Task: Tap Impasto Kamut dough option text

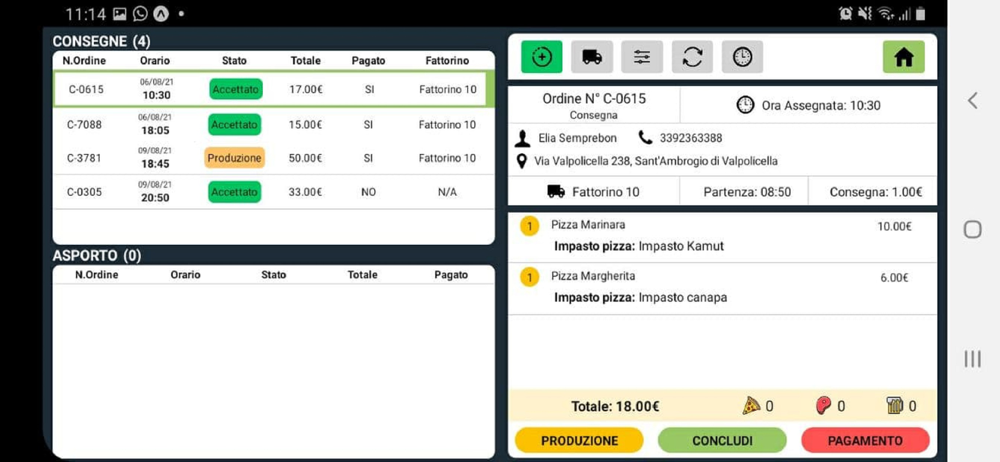Action: [x=681, y=246]
